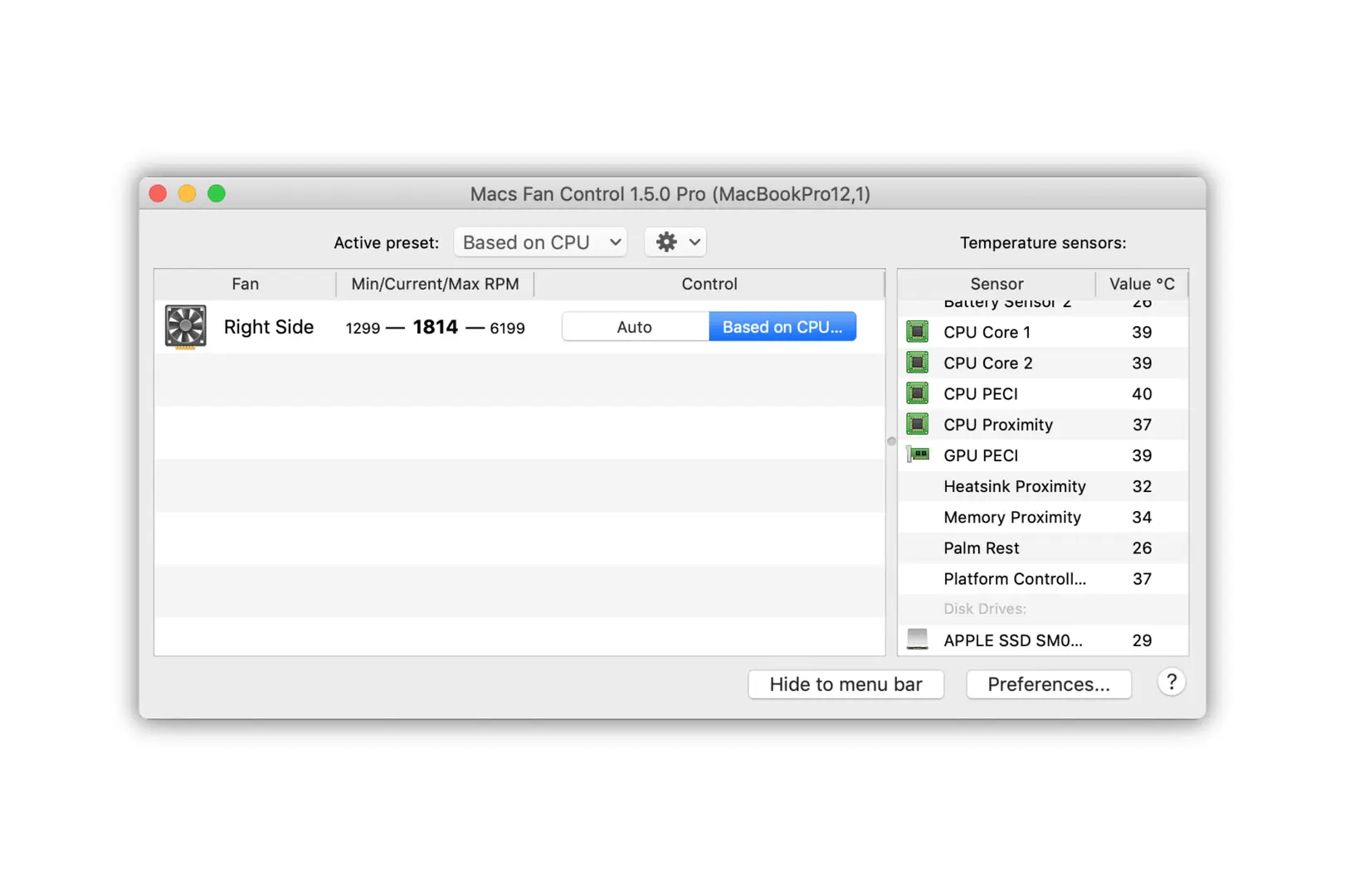Select the CPU Proximity sensor row
The width and height of the screenshot is (1345, 896).
1043,424
